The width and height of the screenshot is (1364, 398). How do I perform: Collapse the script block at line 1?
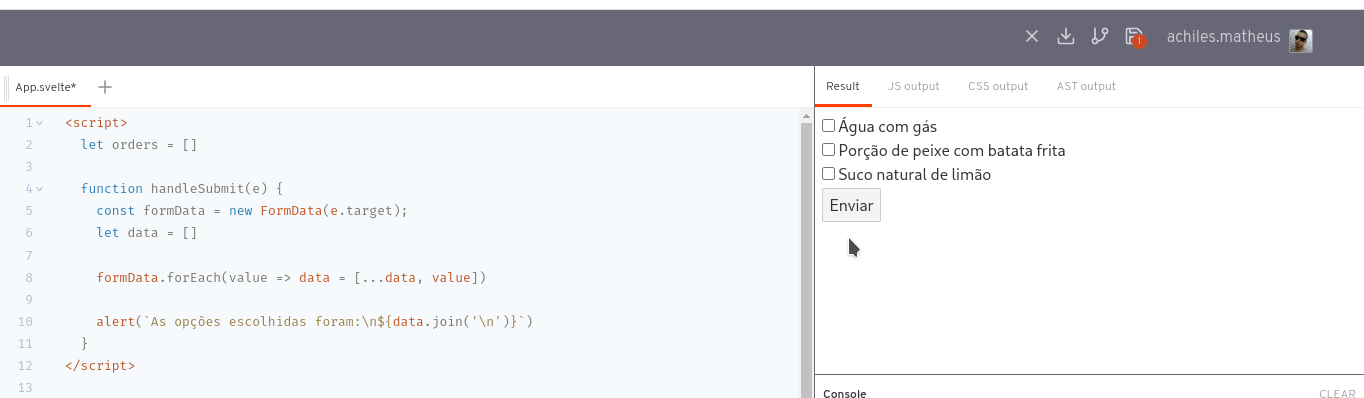40,123
